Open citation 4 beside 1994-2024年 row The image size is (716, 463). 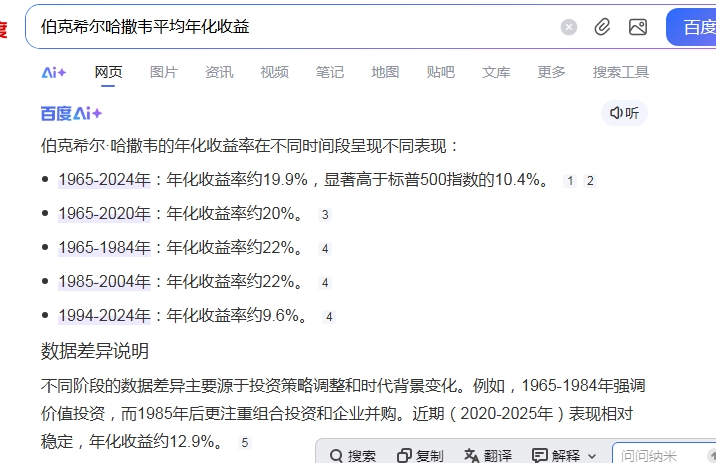(329, 317)
